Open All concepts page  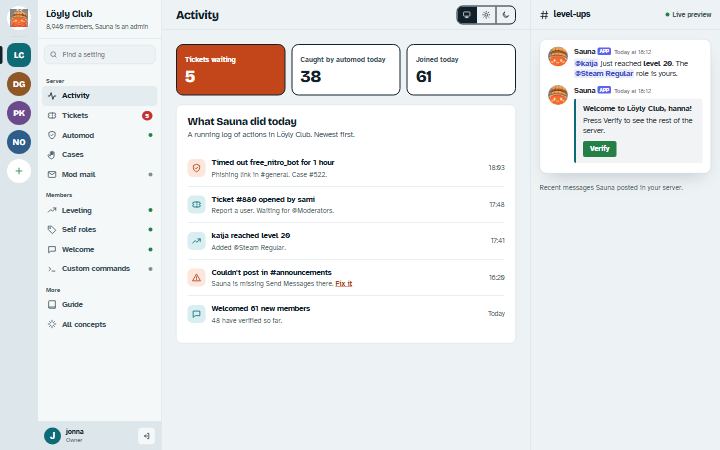[100, 324]
